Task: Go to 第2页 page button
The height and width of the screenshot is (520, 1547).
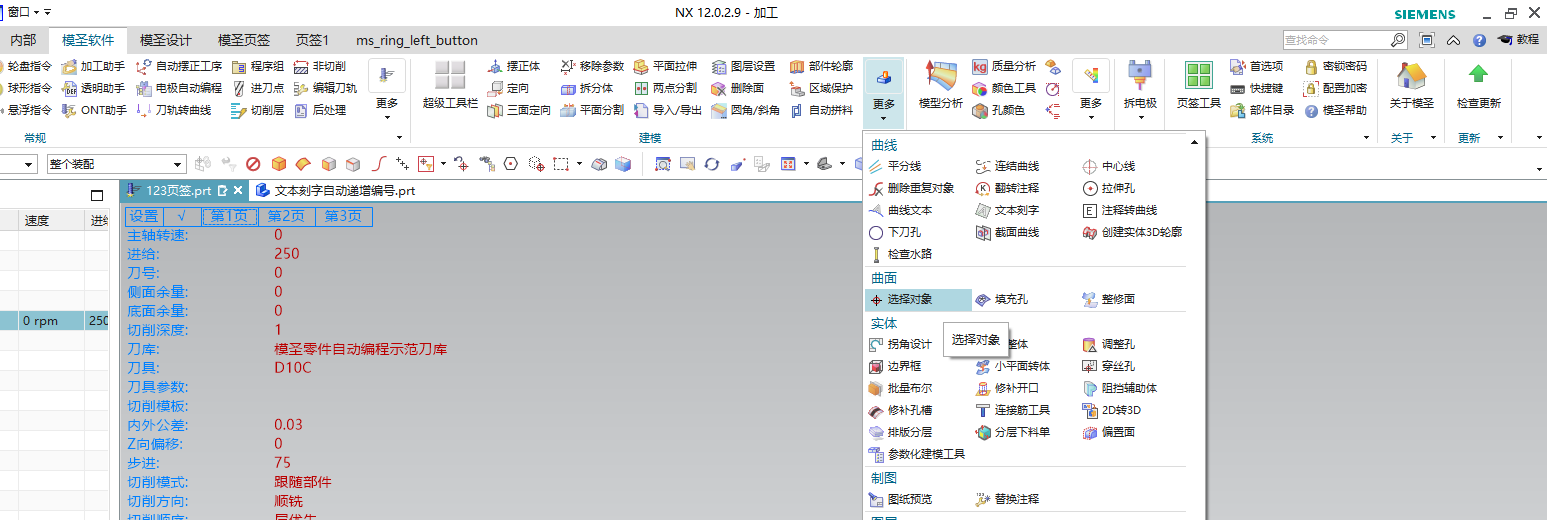Action: pos(286,216)
